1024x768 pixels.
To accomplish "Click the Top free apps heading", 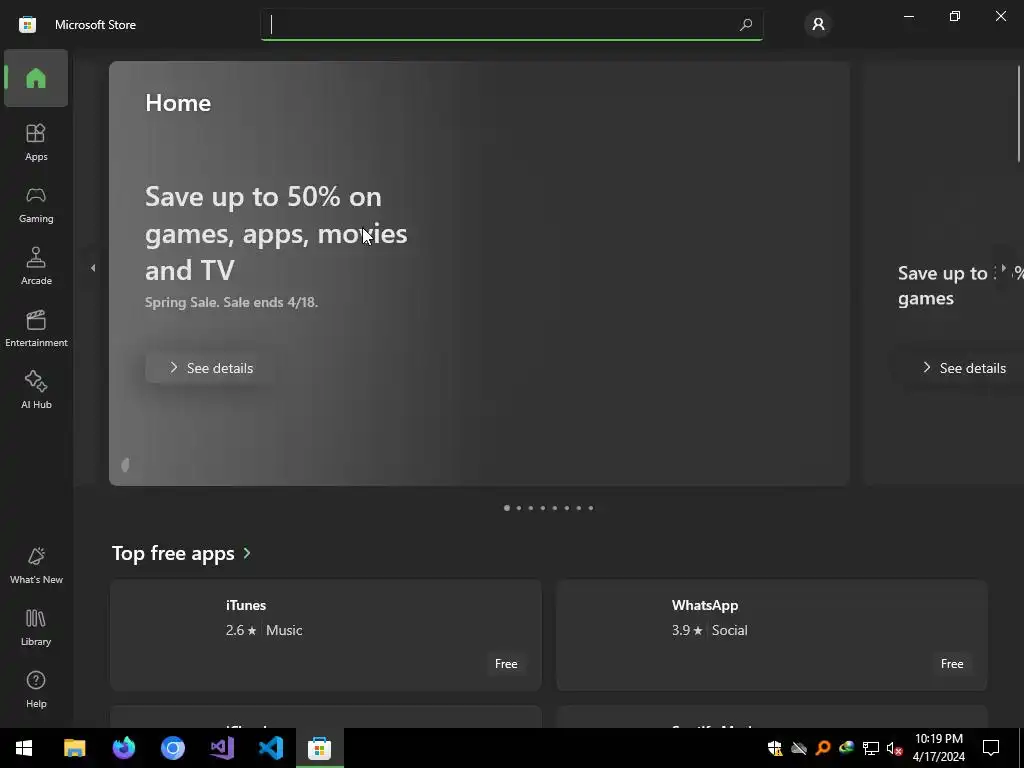I will tap(173, 553).
